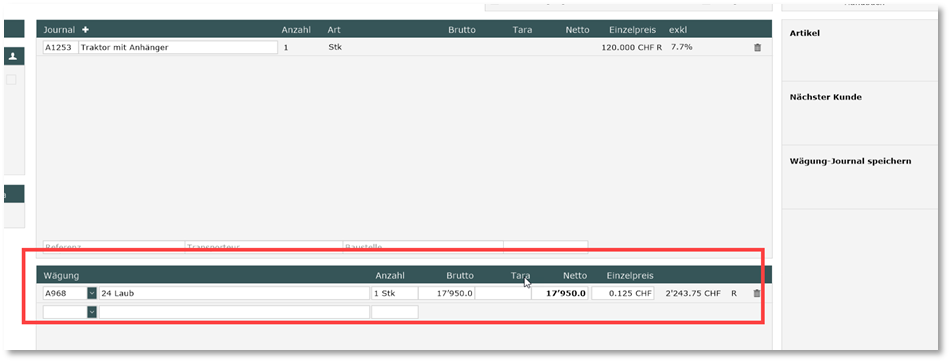Click the Art column header
This screenshot has width=951, height=363.
[334, 30]
